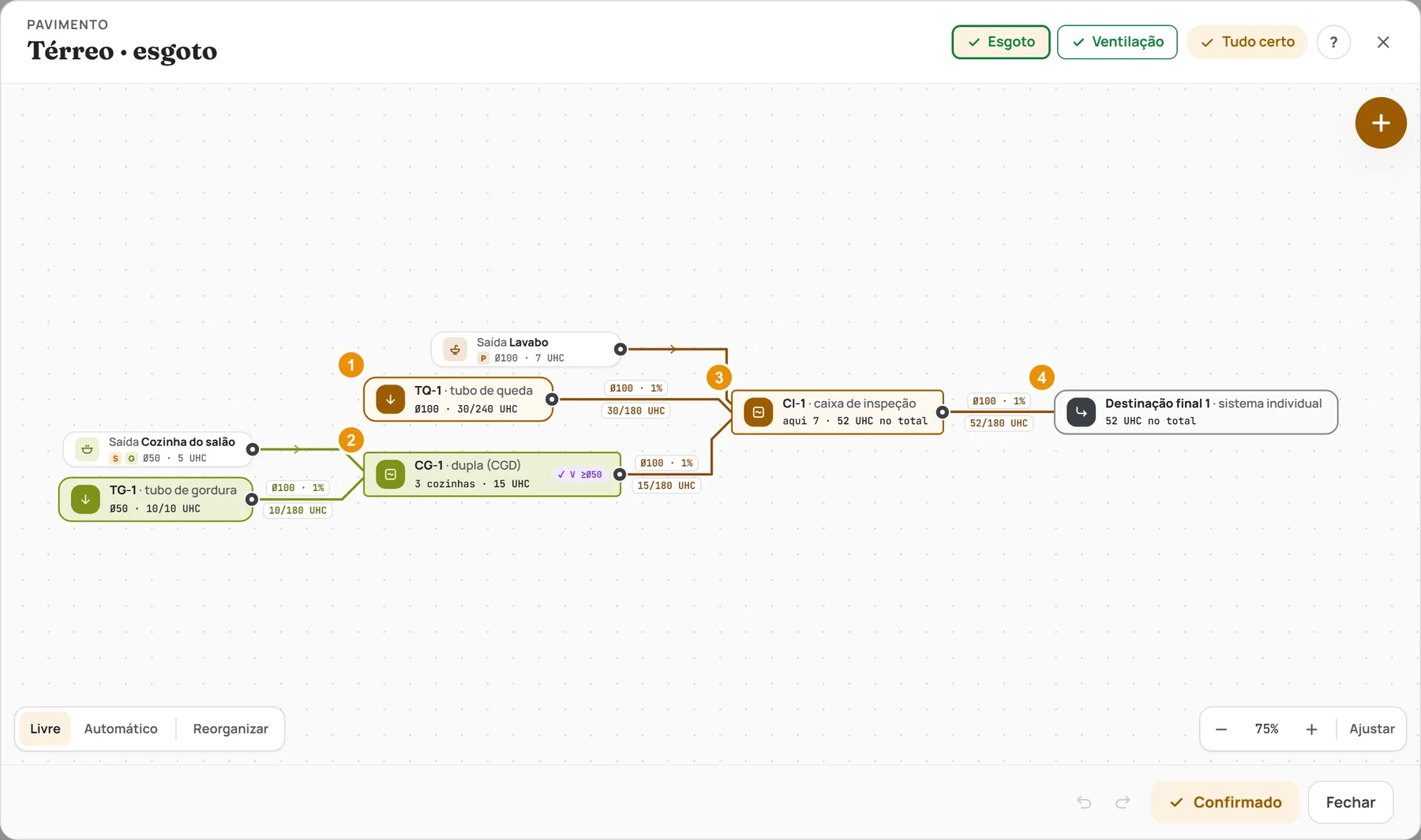Select the Destinação final 1 node title
This screenshot has height=840, width=1421.
click(1213, 403)
